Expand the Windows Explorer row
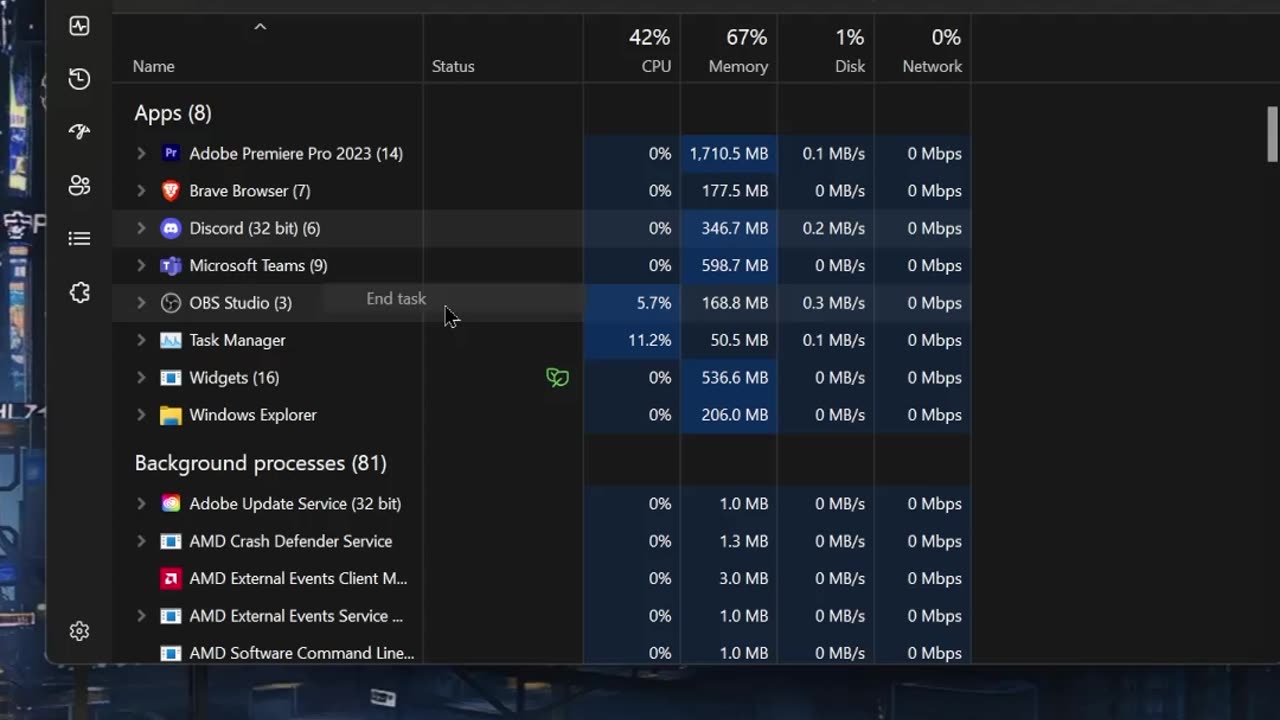The width and height of the screenshot is (1280, 720). 141,415
